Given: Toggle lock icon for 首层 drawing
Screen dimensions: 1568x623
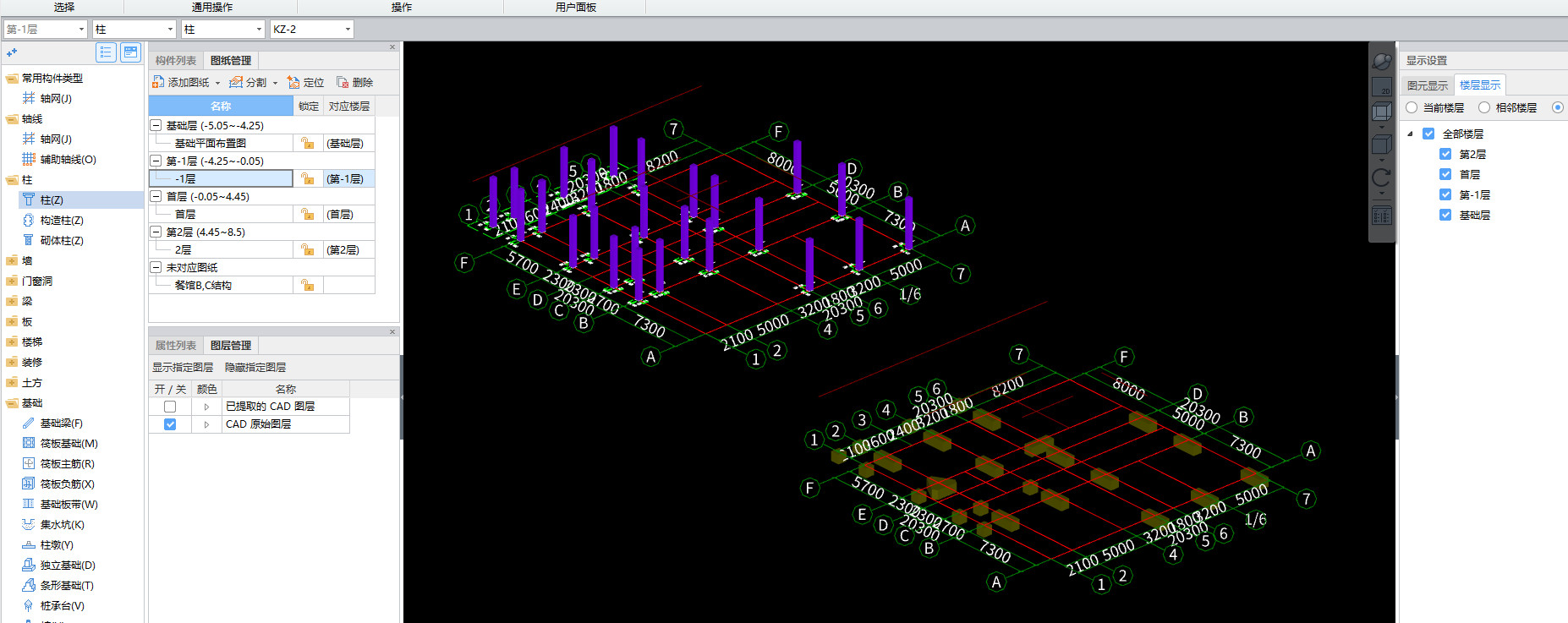Looking at the screenshot, I should [x=308, y=214].
